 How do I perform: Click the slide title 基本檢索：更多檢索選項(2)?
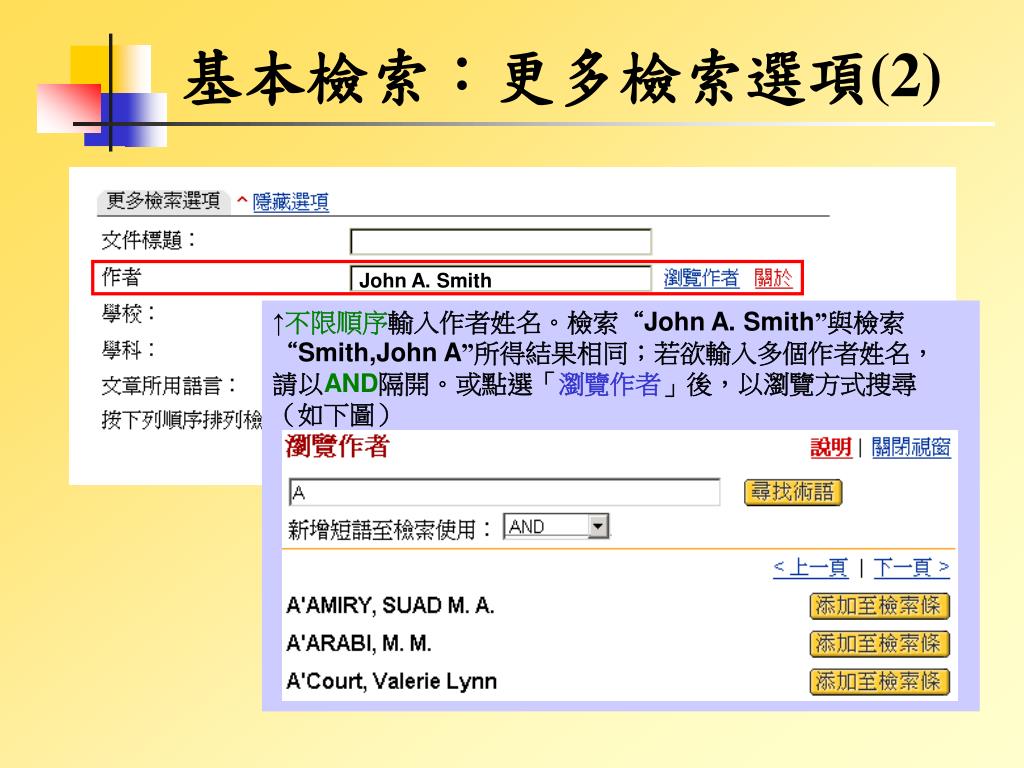coord(562,80)
